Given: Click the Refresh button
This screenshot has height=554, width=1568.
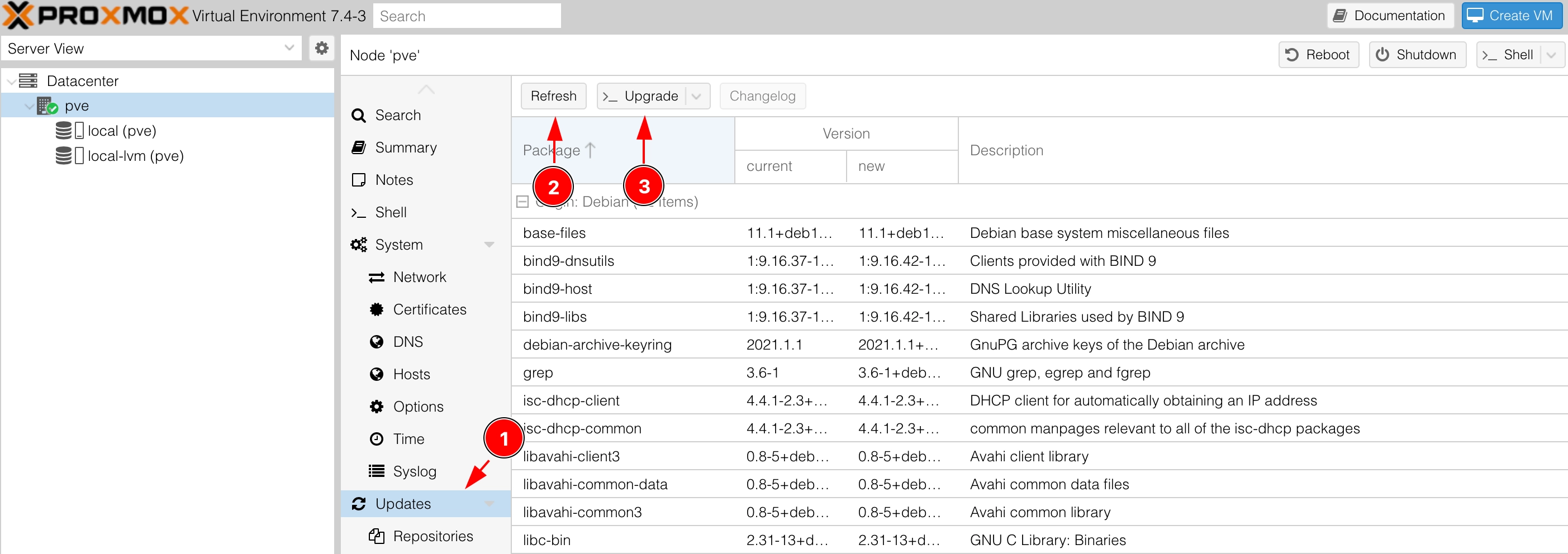Looking at the screenshot, I should pyautogui.click(x=553, y=96).
